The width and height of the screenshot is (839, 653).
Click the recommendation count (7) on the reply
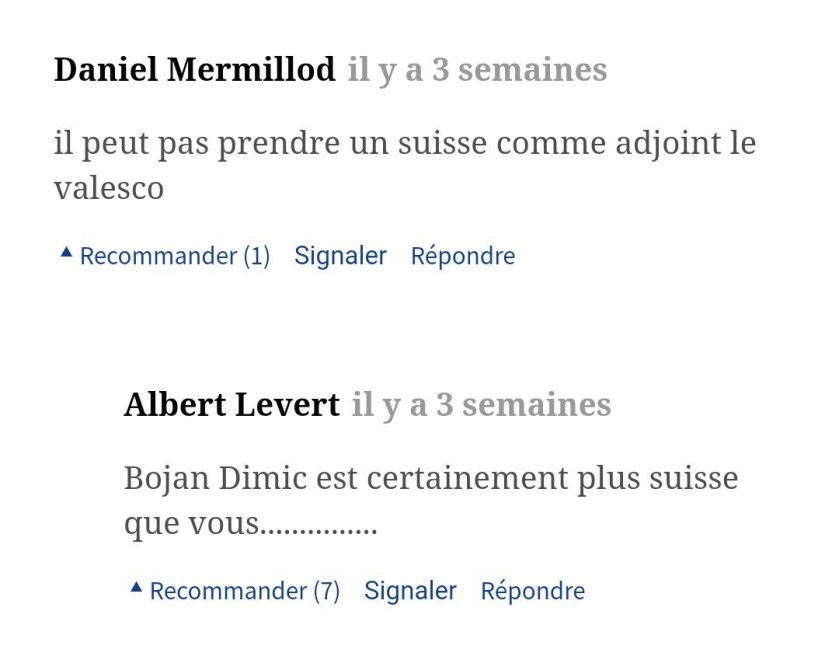click(327, 592)
